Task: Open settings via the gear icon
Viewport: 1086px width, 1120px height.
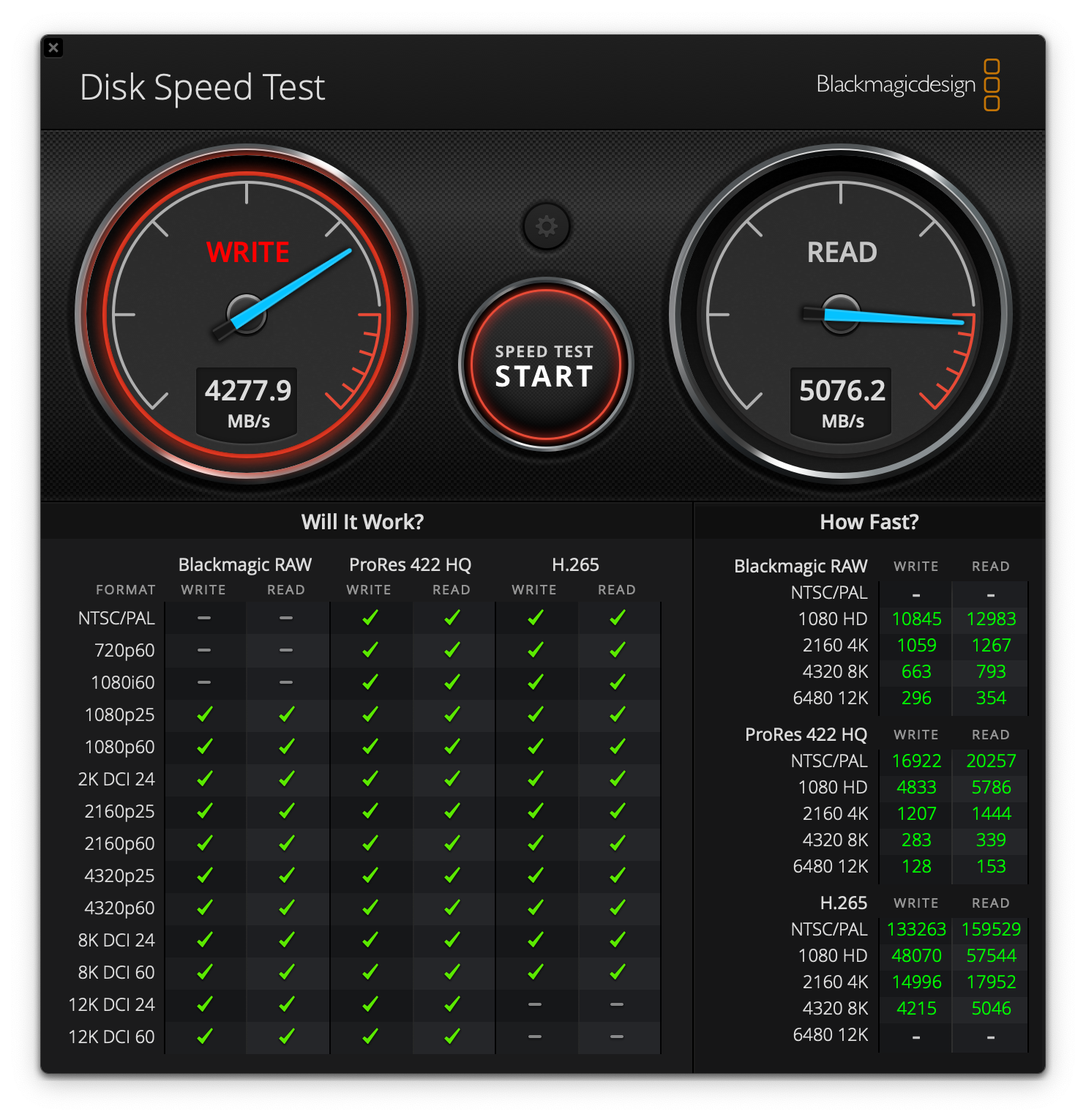Action: (546, 226)
